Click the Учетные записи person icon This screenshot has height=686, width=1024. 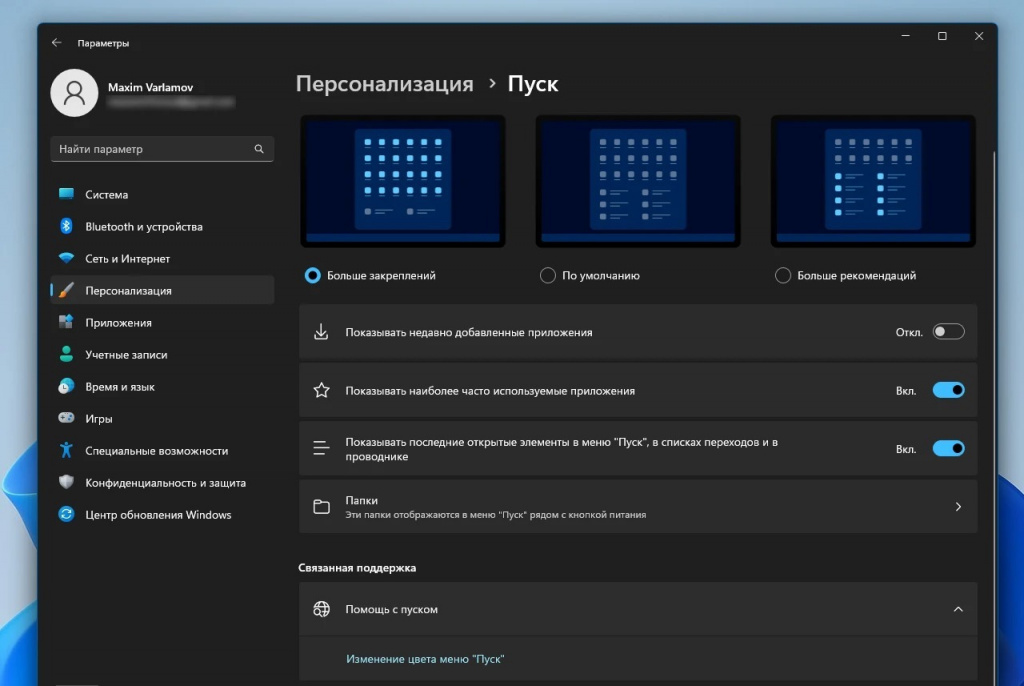click(67, 354)
